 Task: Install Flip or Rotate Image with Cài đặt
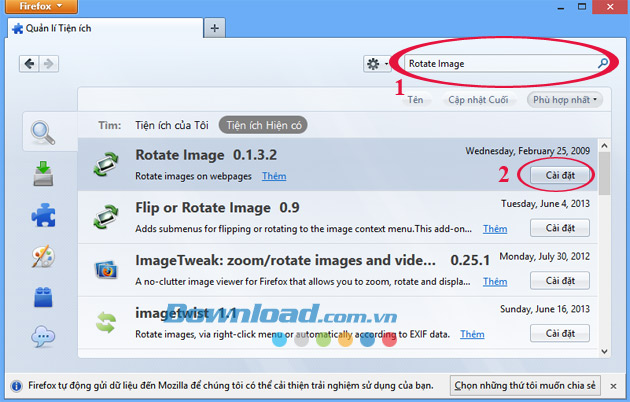(x=560, y=228)
